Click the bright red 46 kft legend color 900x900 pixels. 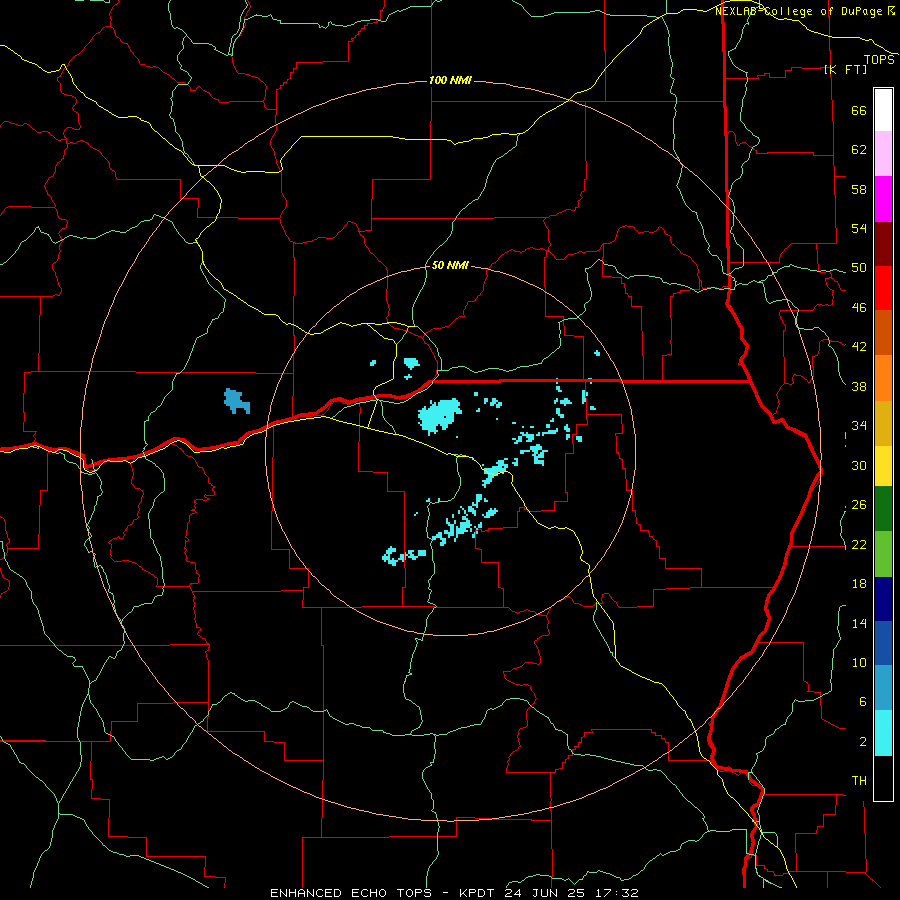pos(883,288)
